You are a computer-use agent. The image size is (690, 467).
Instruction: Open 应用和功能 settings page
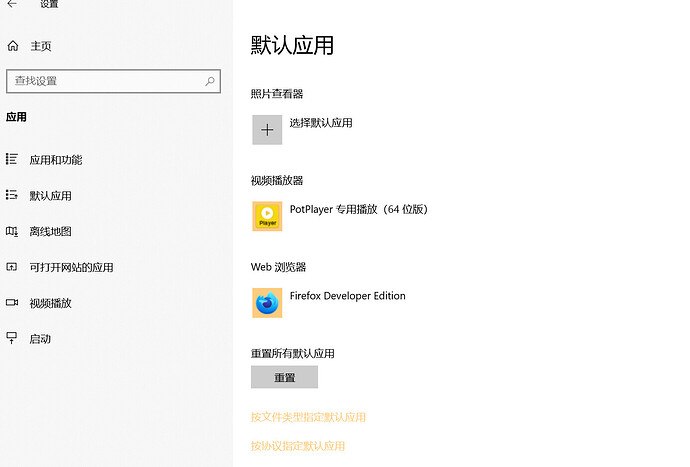click(x=56, y=160)
